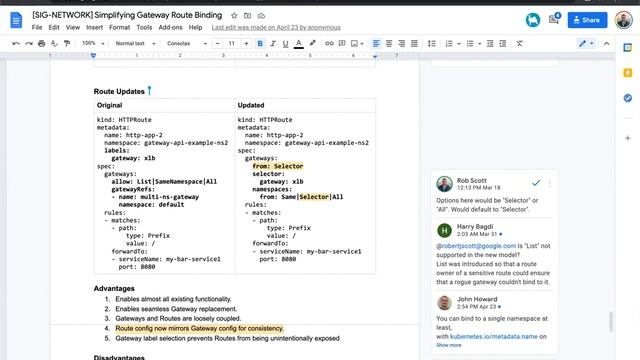
Task: Open the move-to-folder icon
Action: 247,16
